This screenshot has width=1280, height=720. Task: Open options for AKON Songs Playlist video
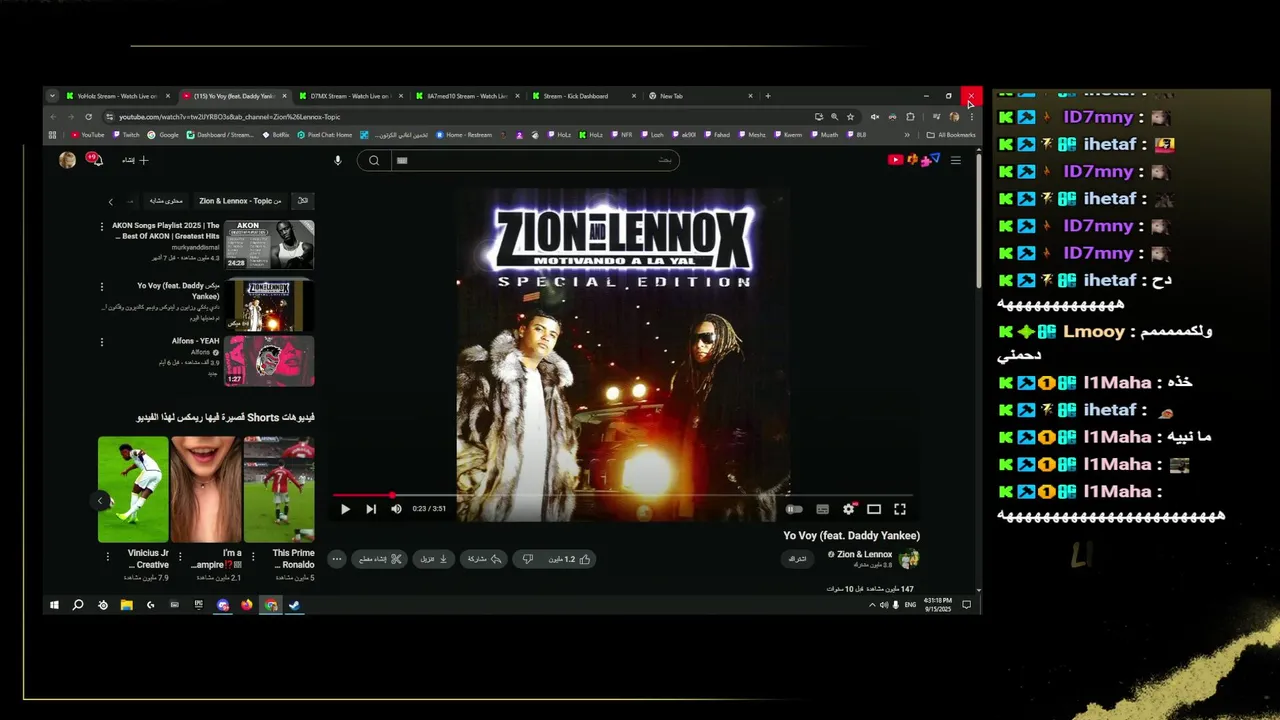coord(102,227)
